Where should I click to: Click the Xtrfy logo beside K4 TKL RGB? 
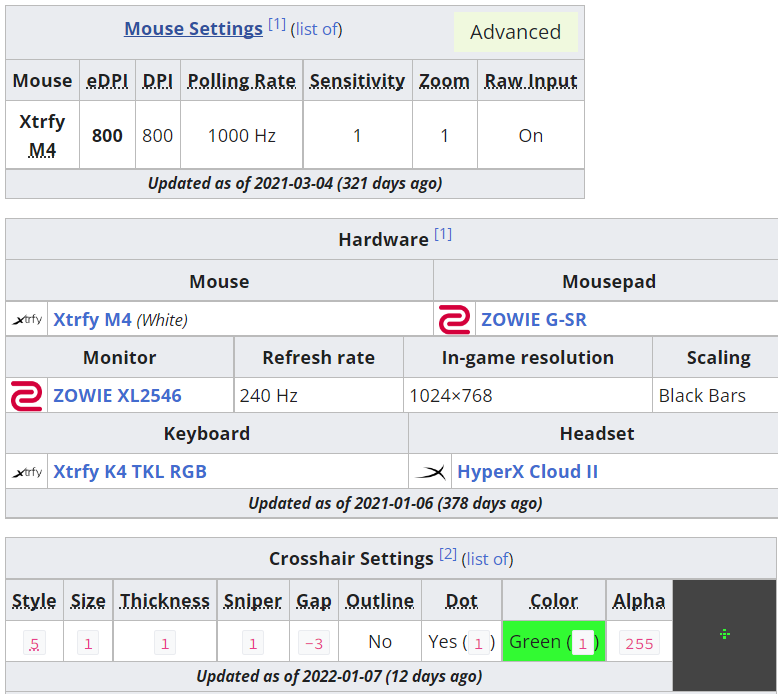[x=27, y=472]
